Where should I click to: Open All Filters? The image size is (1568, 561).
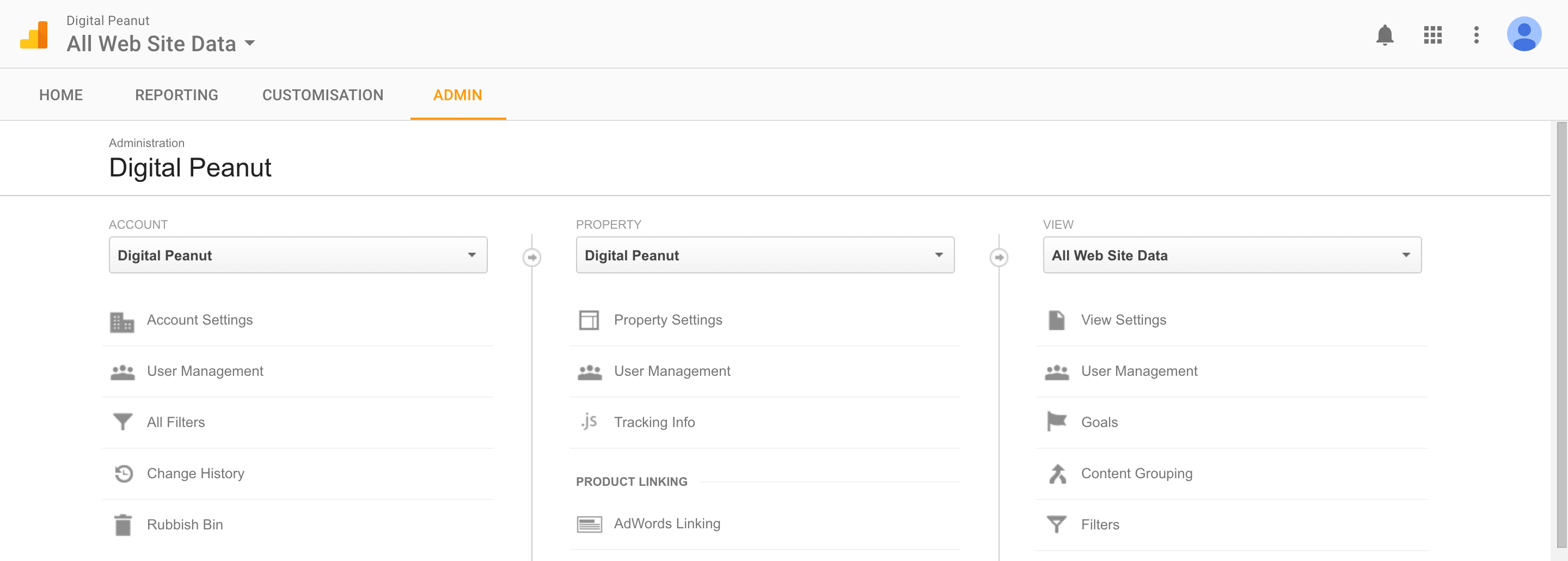pyautogui.click(x=176, y=422)
